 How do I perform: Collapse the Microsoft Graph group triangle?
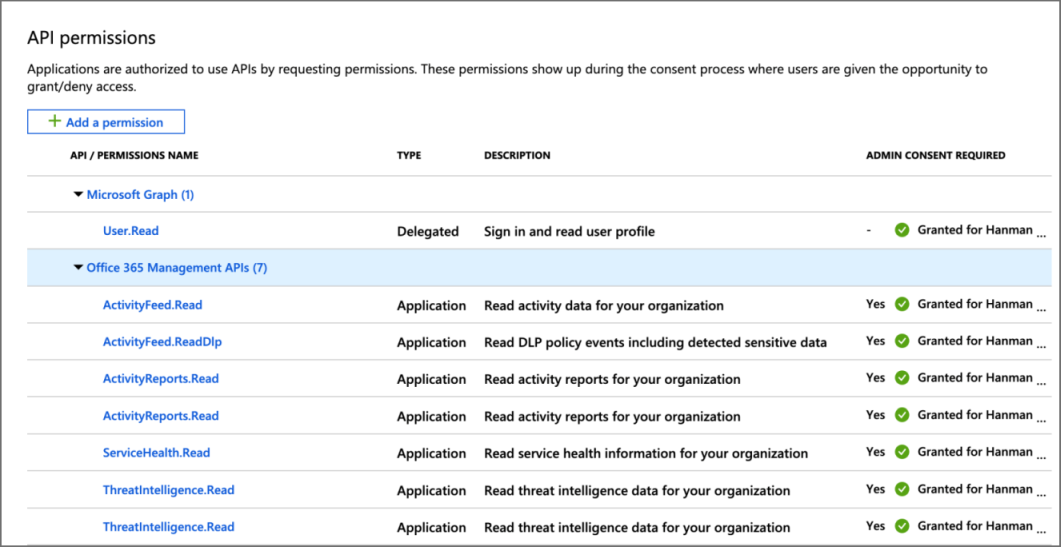coord(78,195)
